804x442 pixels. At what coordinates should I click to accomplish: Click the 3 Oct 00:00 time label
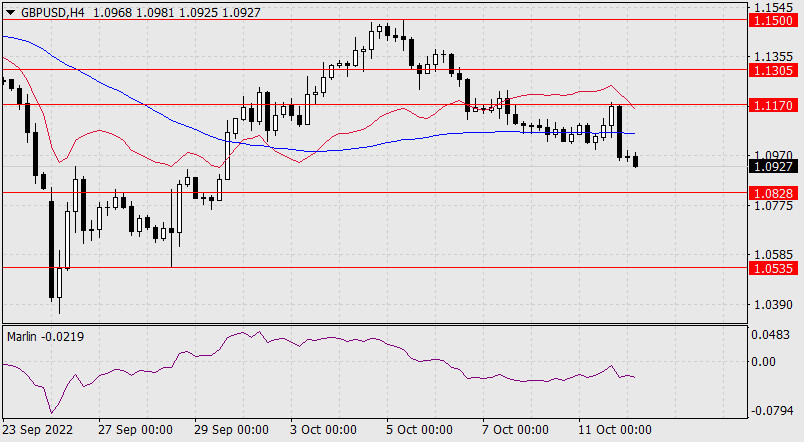324,430
